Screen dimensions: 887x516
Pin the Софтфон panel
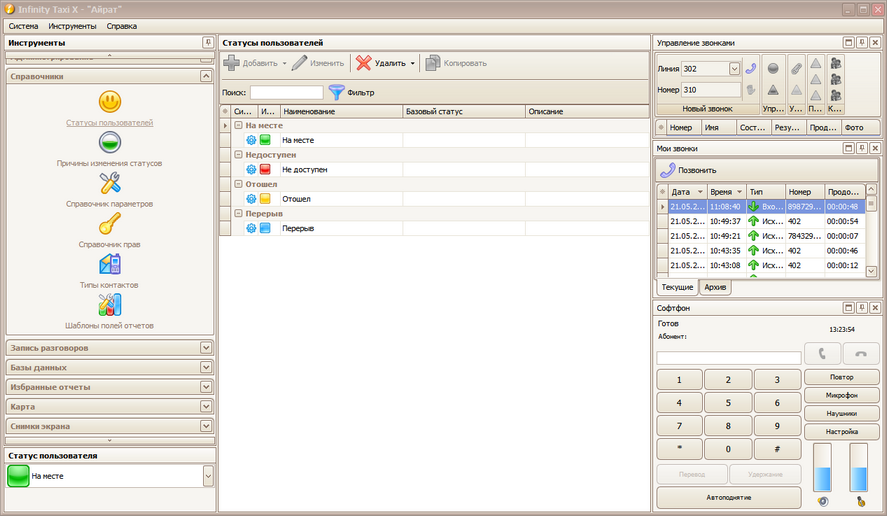pos(862,308)
